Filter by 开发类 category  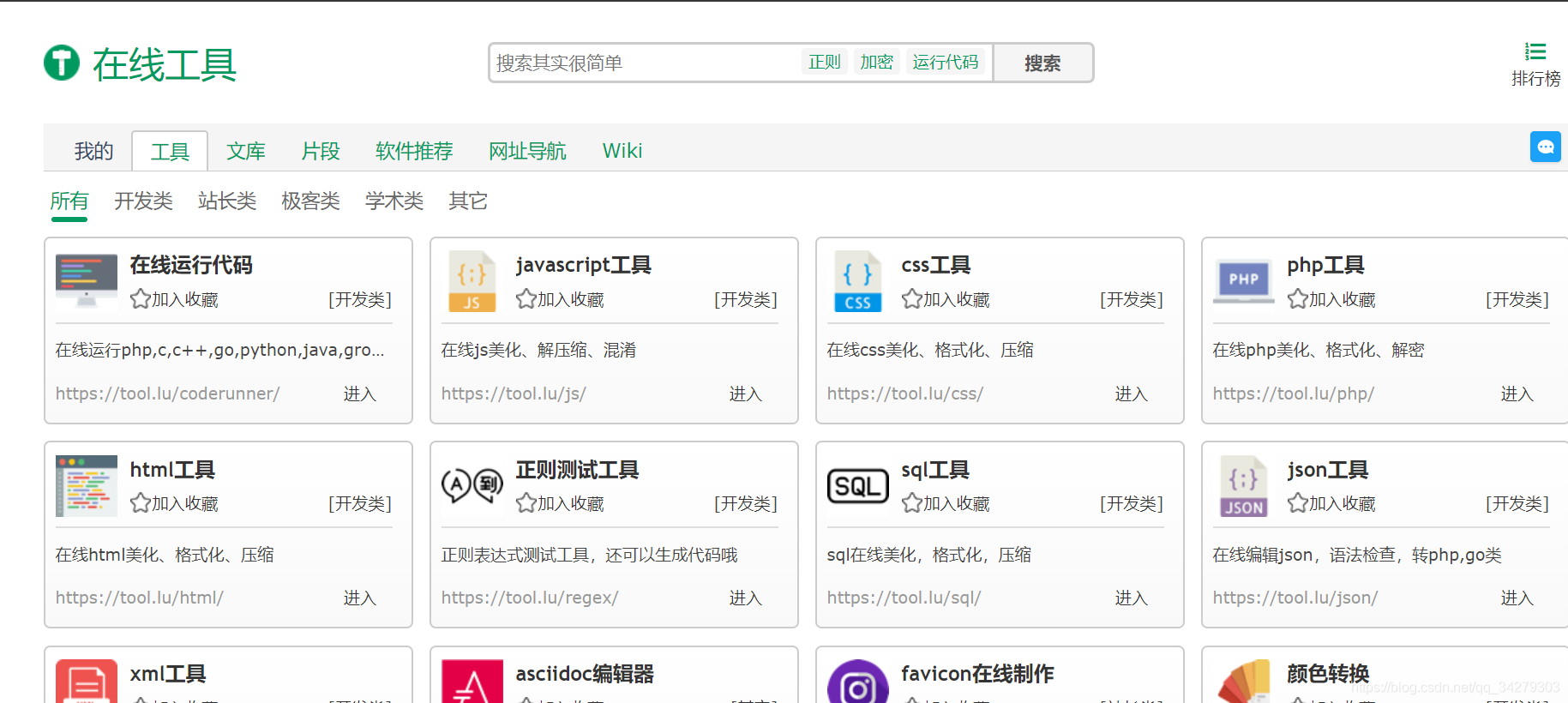coord(143,201)
